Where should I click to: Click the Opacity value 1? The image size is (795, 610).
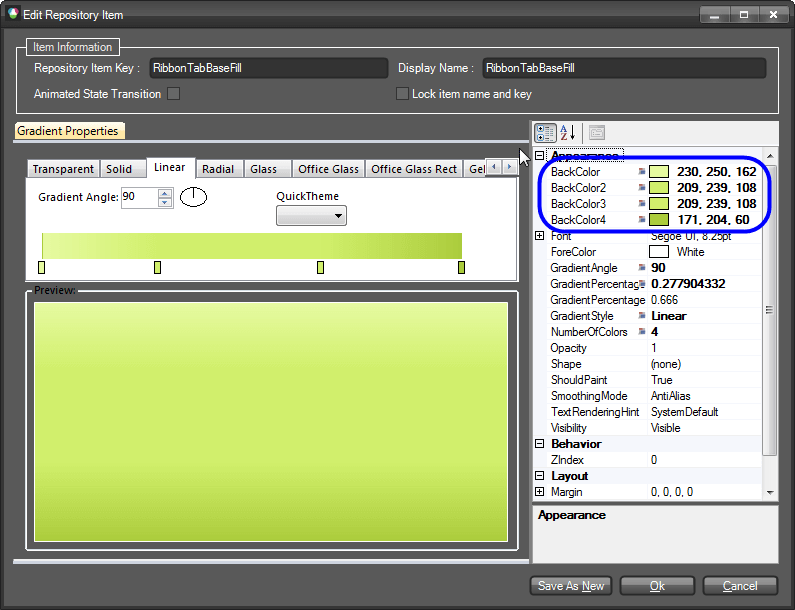654,348
